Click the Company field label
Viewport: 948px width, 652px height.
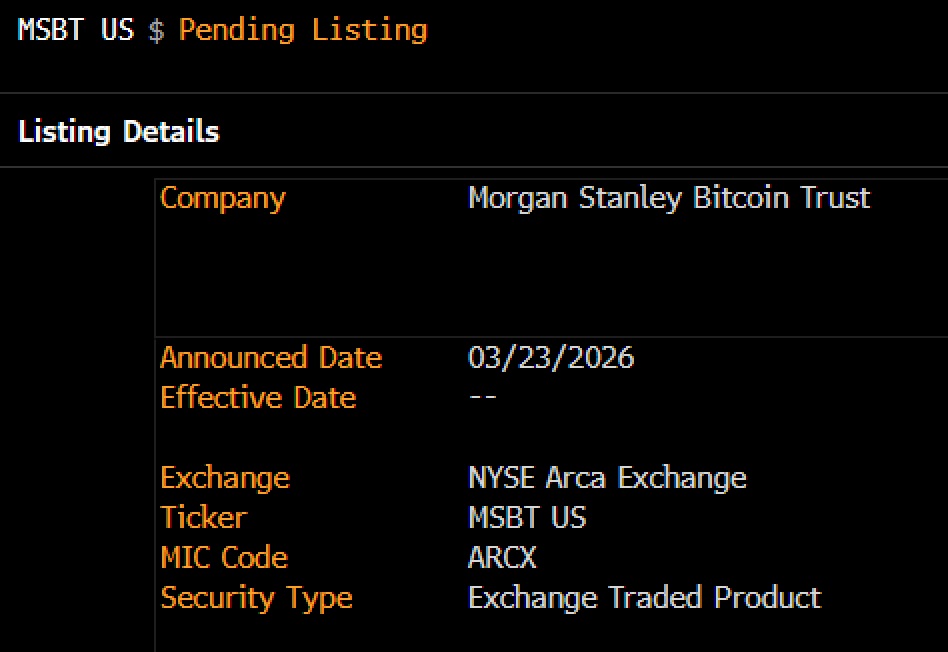222,198
